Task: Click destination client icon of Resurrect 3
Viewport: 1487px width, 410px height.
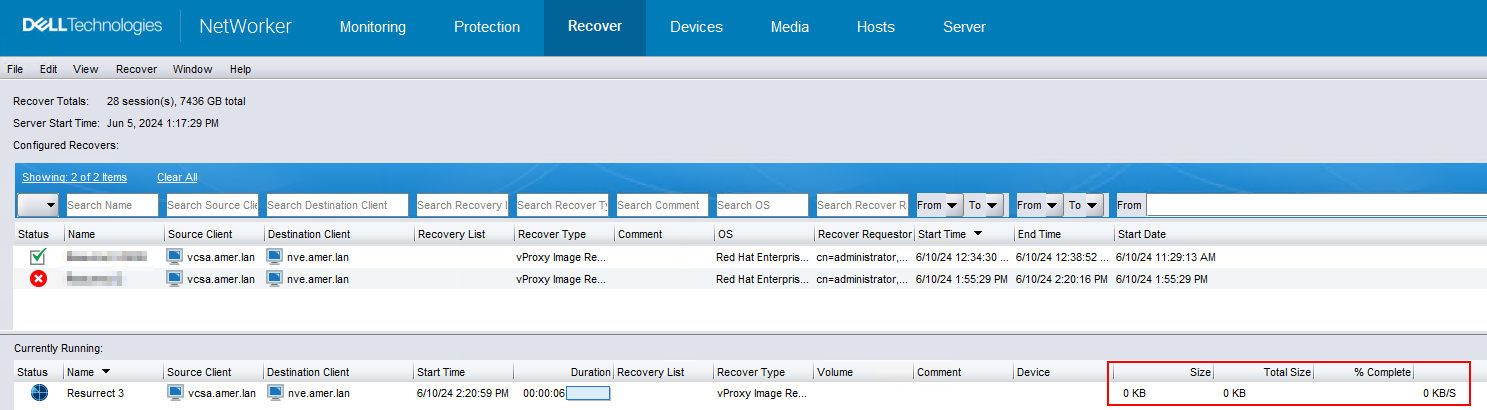Action: [x=275, y=393]
